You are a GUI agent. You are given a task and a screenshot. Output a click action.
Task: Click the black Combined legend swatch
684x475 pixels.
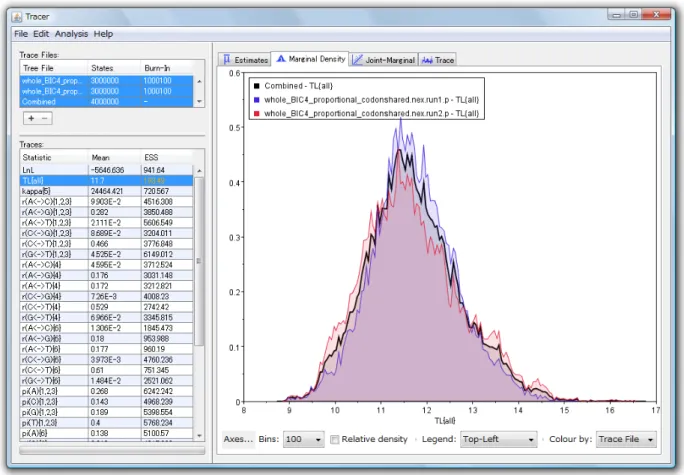coord(257,86)
